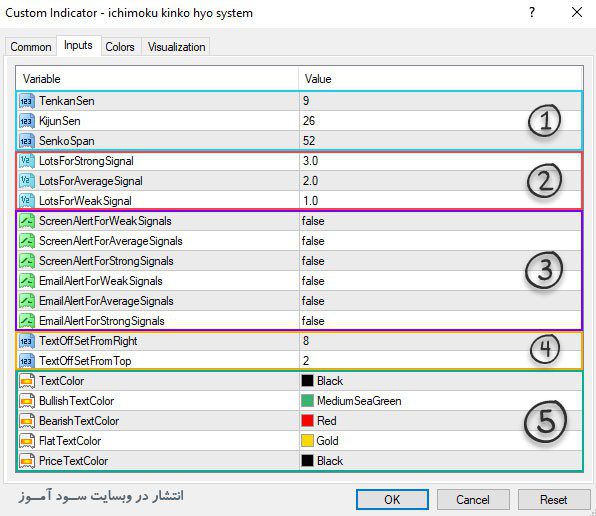Toggle the false value of EmailAlertForAverageSignals
Viewport: 596px width, 516px height.
pyautogui.click(x=313, y=301)
